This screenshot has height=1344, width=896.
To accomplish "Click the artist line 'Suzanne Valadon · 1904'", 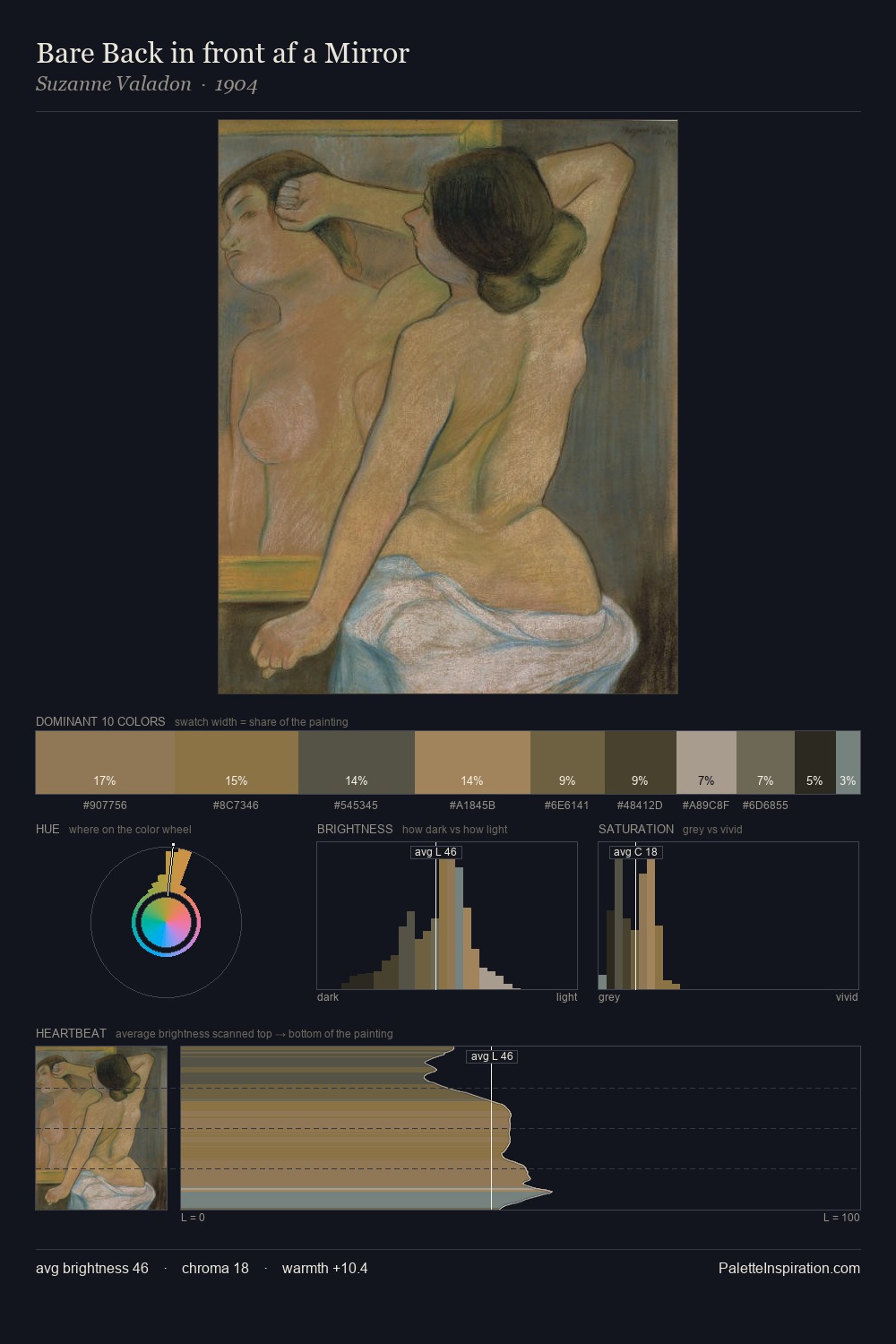I will point(147,84).
